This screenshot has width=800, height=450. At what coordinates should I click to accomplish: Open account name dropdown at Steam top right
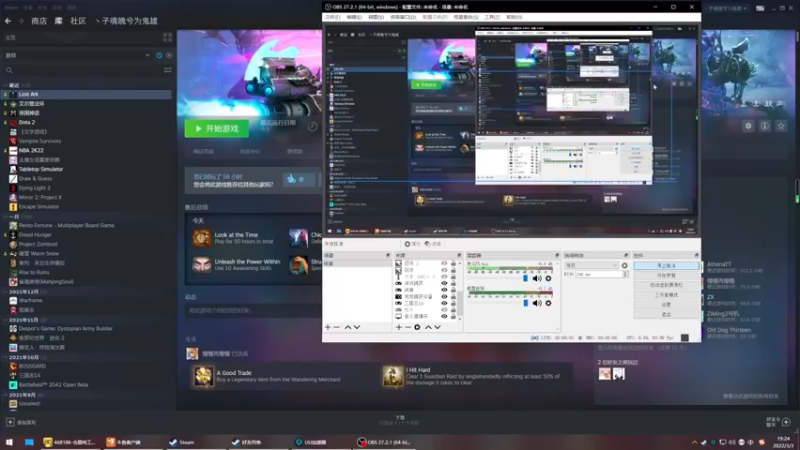pos(728,8)
